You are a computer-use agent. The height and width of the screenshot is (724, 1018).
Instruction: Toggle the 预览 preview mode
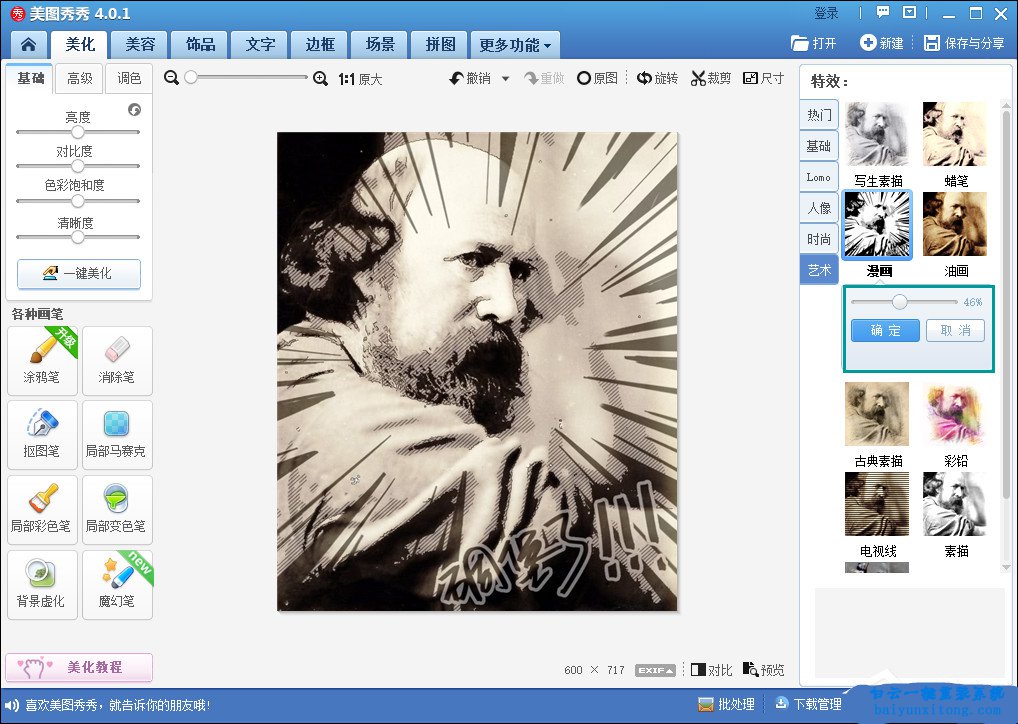[x=763, y=670]
